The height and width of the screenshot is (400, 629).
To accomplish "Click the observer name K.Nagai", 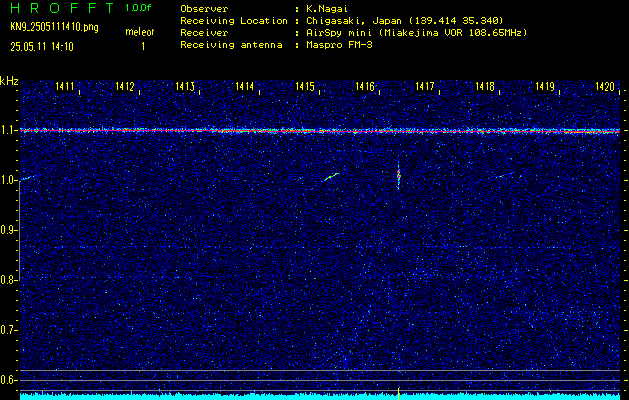I will pyautogui.click(x=326, y=9).
